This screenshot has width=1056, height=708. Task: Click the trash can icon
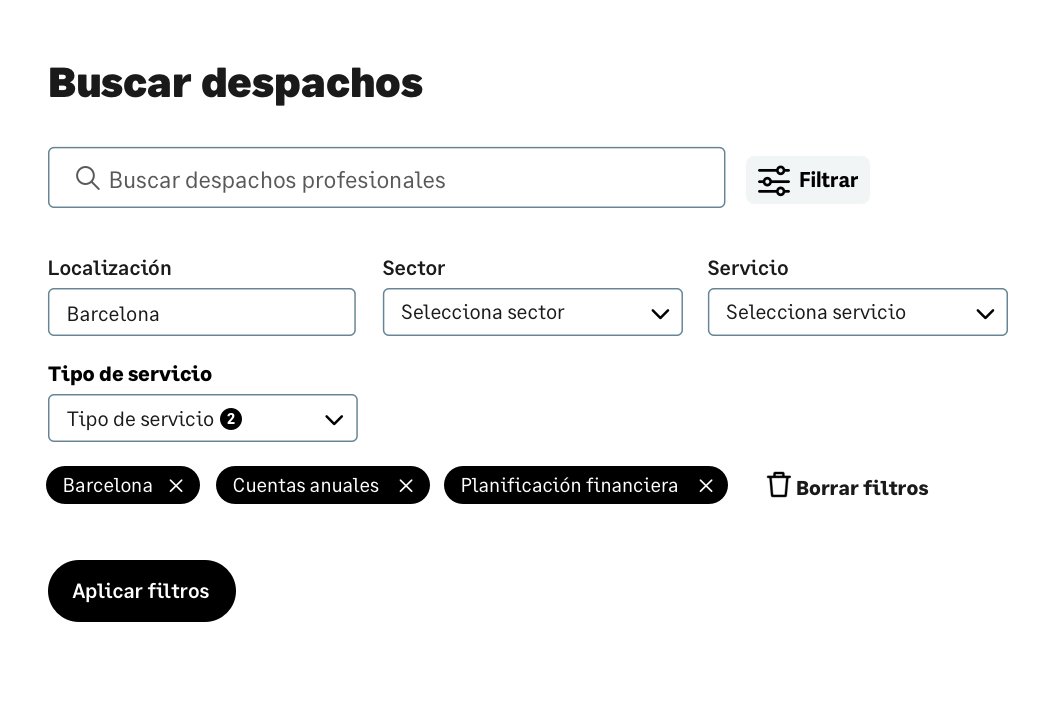pos(778,485)
